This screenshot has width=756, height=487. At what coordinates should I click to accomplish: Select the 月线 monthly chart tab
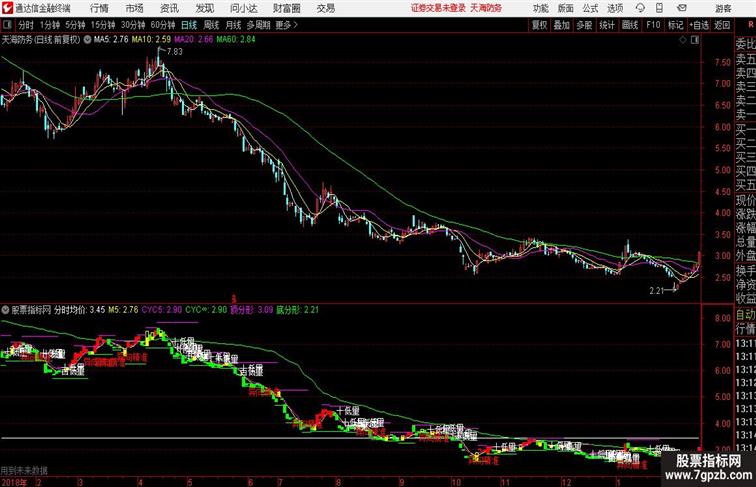coord(233,25)
